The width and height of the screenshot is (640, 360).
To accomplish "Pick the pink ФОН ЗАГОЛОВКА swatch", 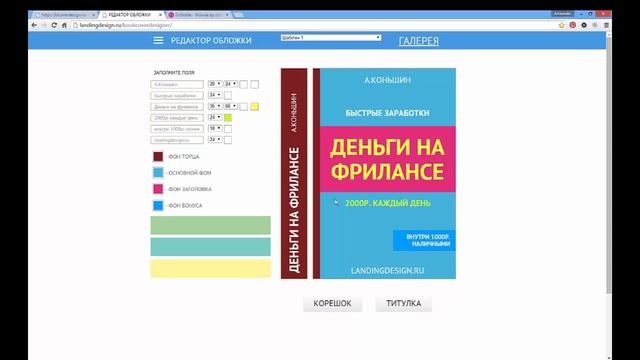I will (158, 189).
